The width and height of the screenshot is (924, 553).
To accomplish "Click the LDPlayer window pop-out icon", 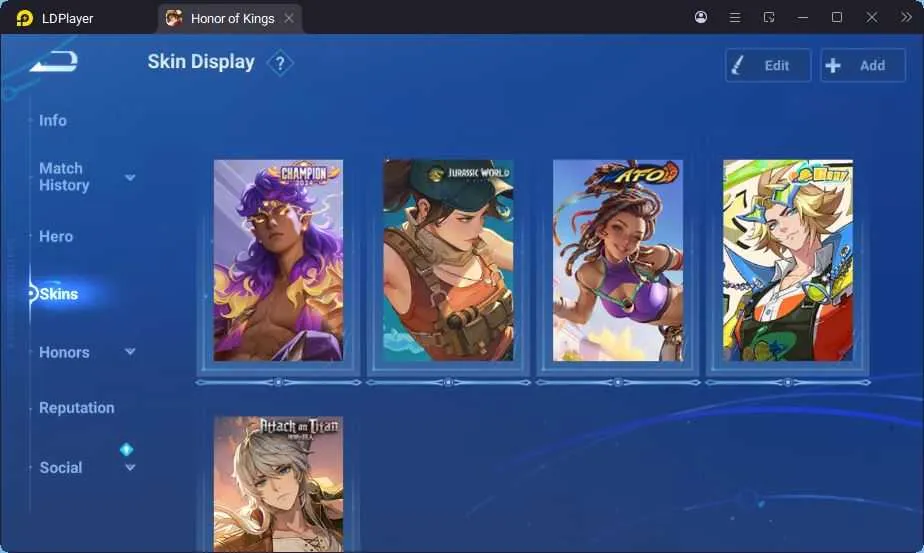I will pyautogui.click(x=769, y=17).
